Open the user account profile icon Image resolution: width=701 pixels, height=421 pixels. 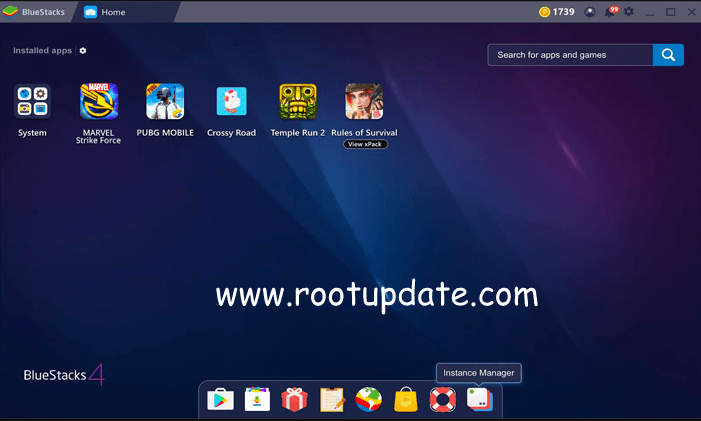tap(590, 12)
